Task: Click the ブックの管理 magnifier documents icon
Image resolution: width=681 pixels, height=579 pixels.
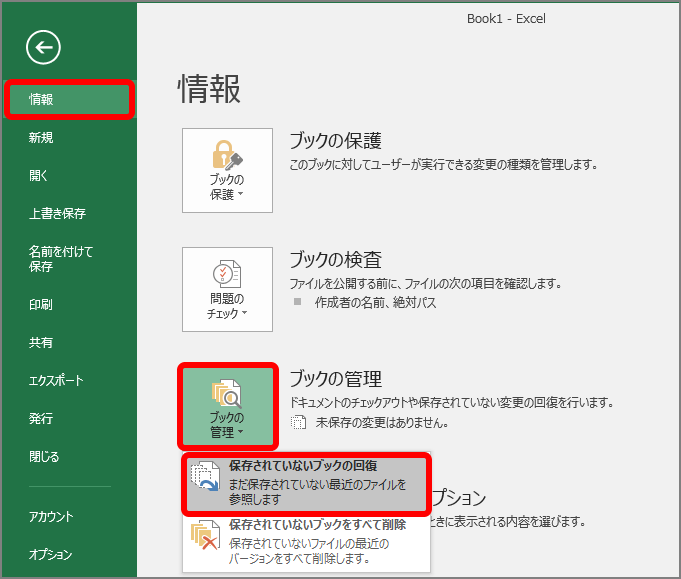Action: coord(227,393)
